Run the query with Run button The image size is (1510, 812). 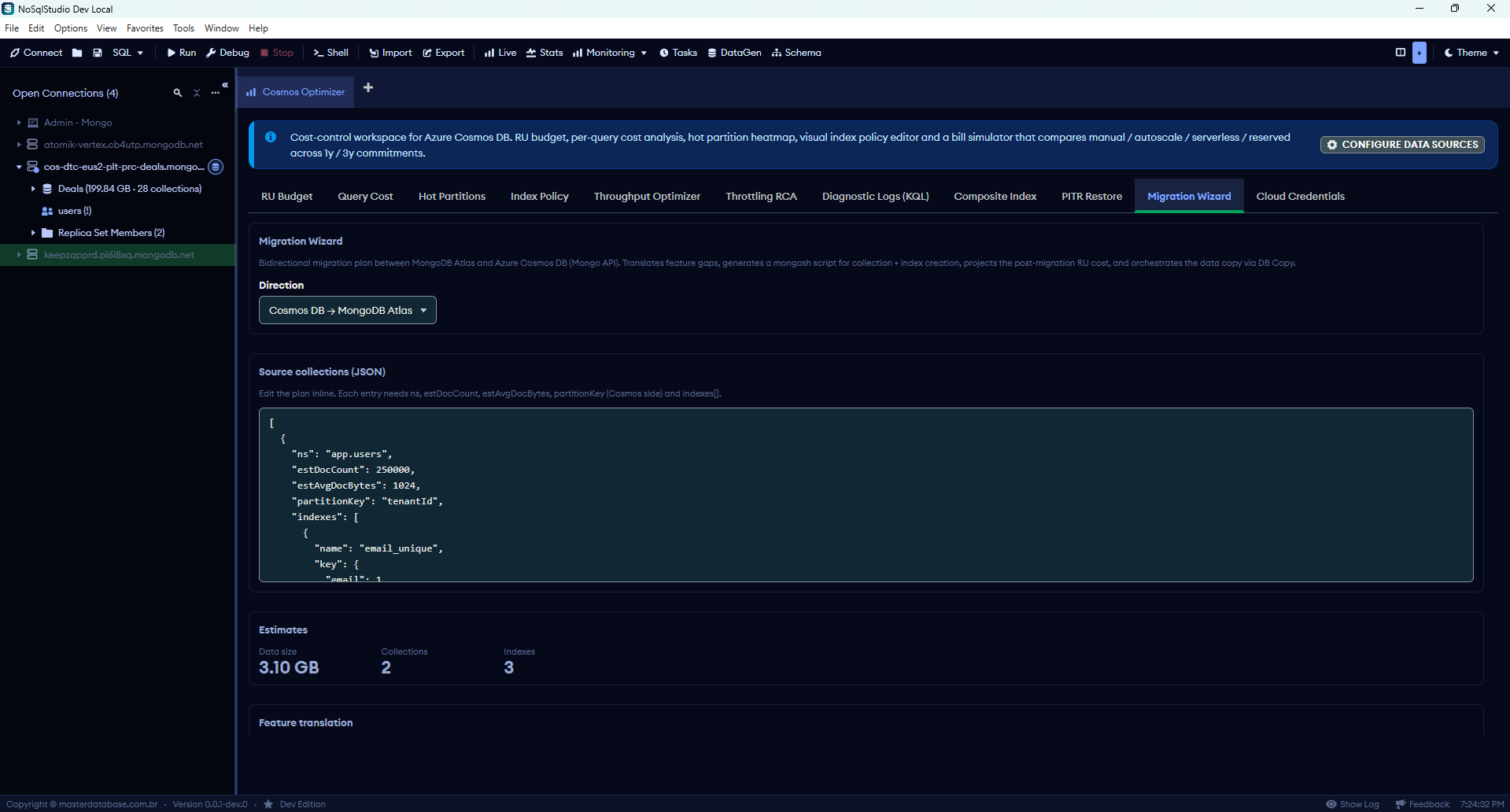(182, 53)
